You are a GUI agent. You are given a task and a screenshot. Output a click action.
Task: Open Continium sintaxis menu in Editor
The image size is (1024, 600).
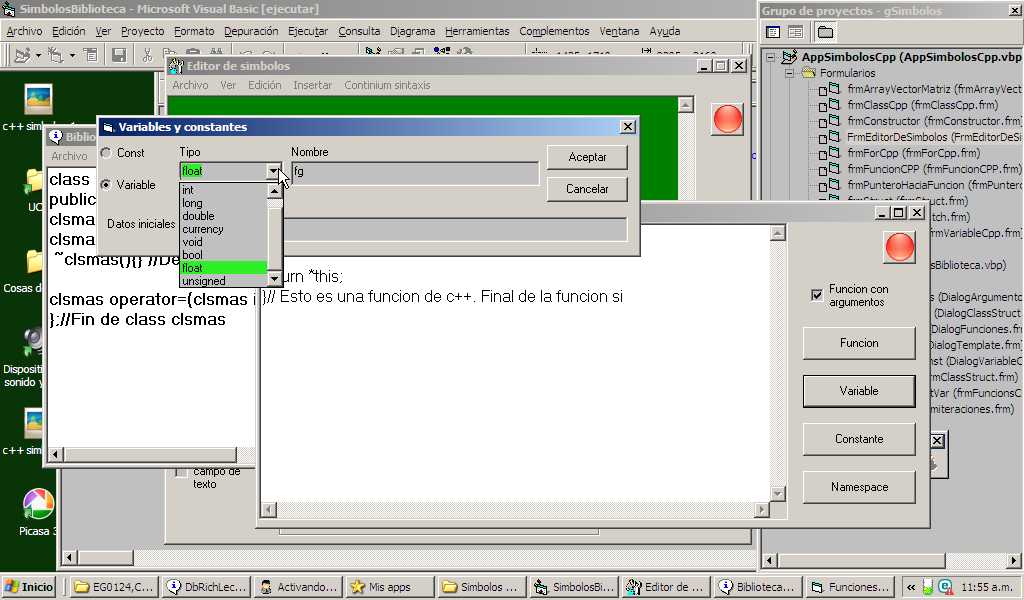click(x=387, y=85)
